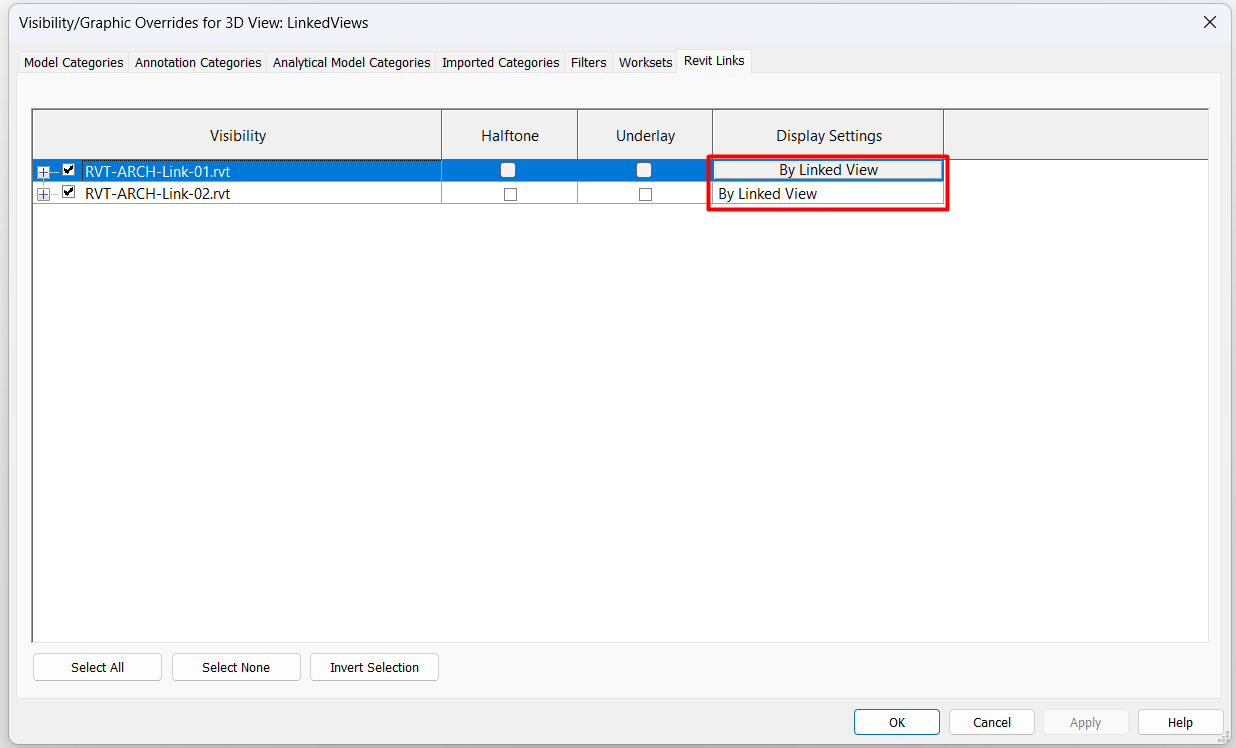Click the Select All button

coord(97,667)
